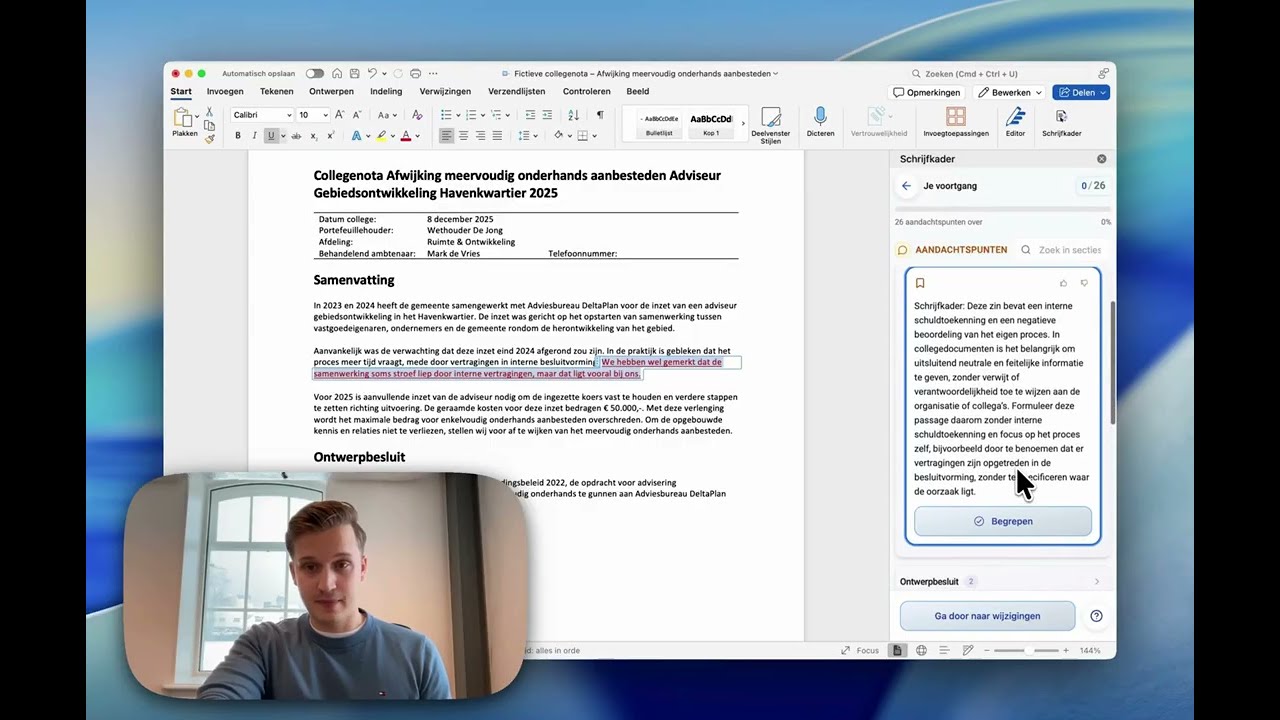
Task: Center align the paragraph
Action: click(x=463, y=136)
